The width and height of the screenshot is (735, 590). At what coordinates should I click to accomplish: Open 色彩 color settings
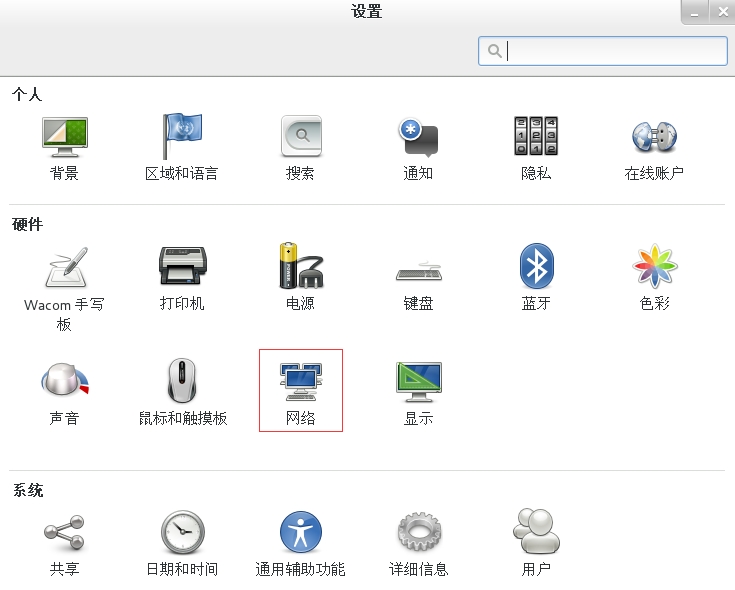click(654, 276)
